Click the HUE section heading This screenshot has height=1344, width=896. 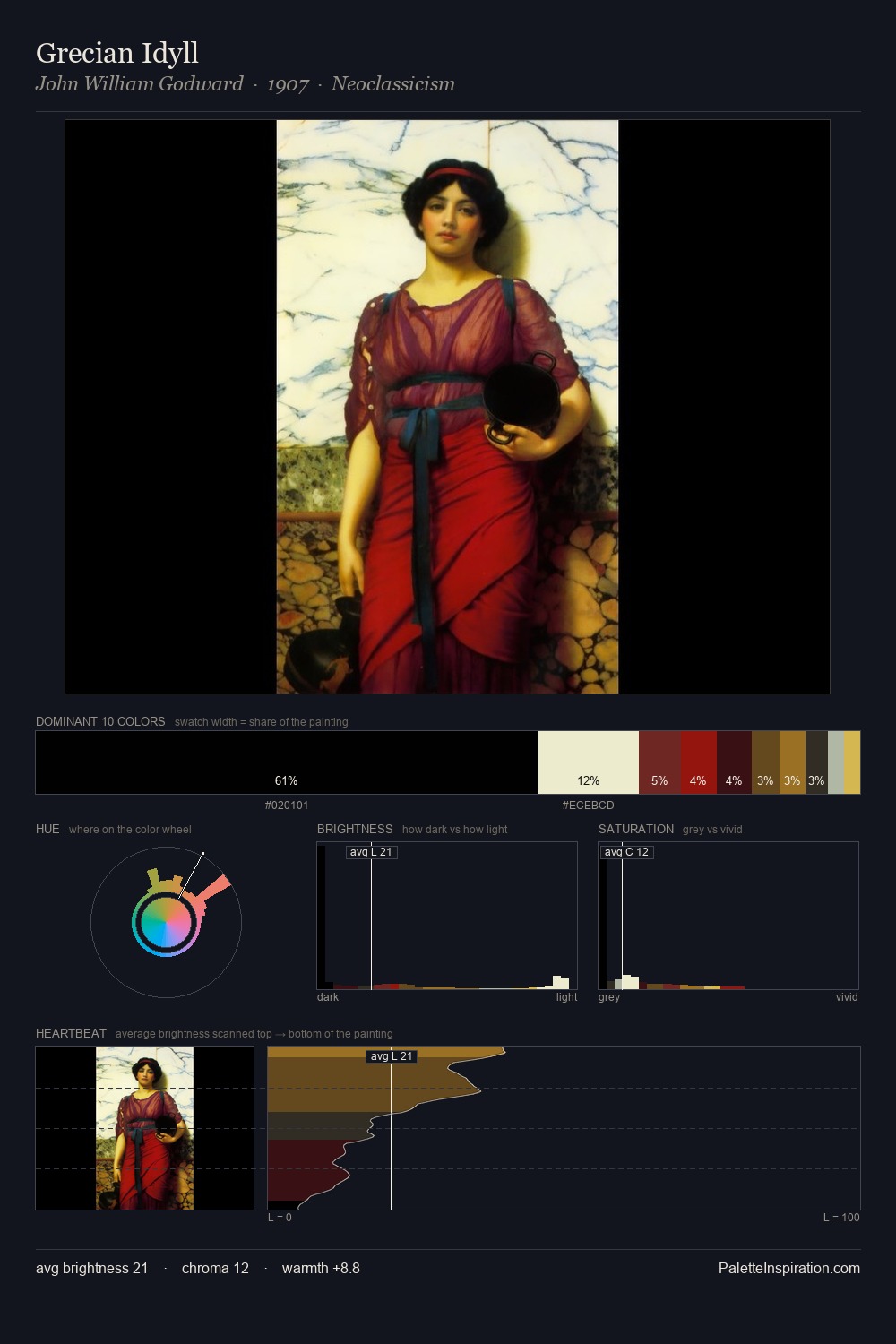47,829
